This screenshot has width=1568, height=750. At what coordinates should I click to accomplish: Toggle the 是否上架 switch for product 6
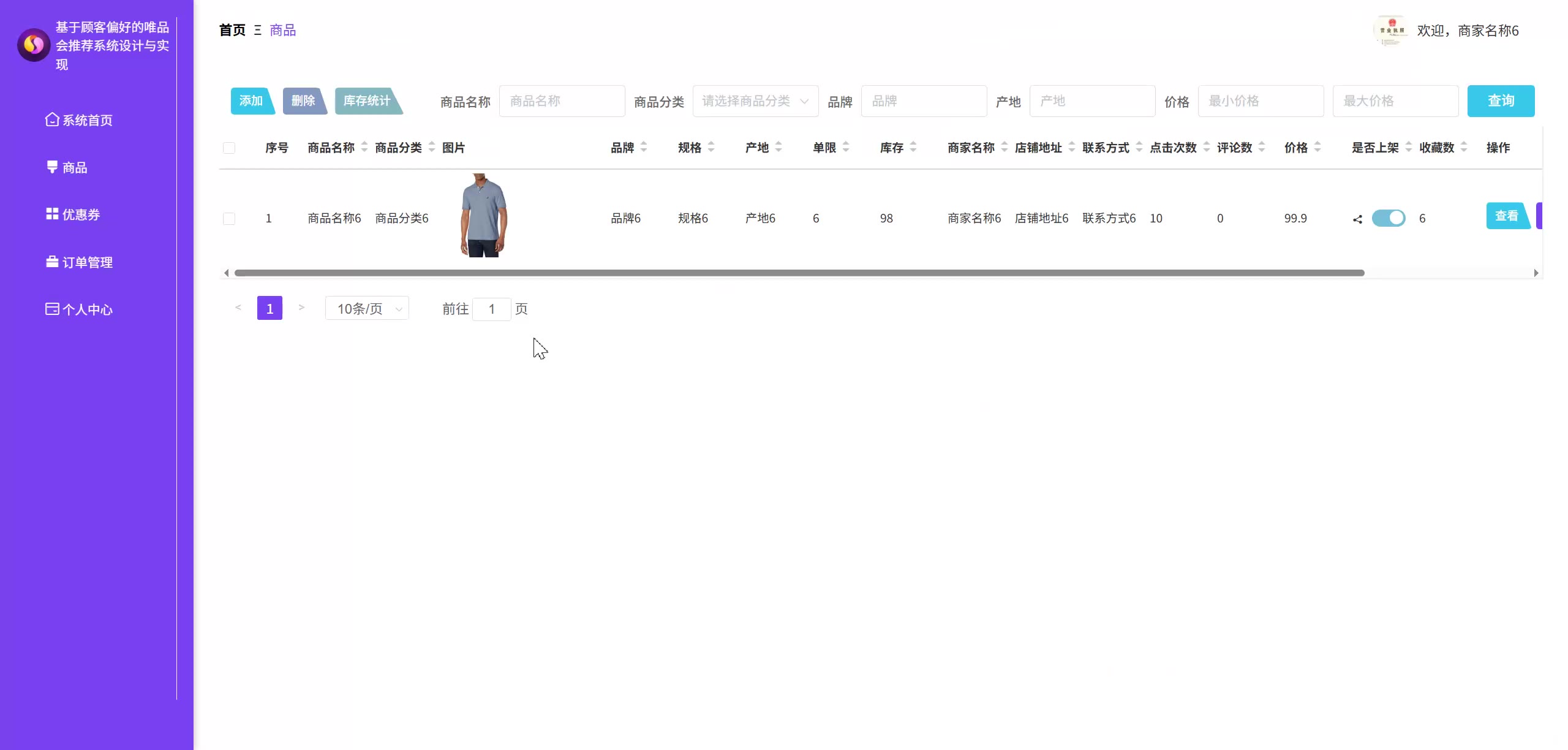(1388, 218)
